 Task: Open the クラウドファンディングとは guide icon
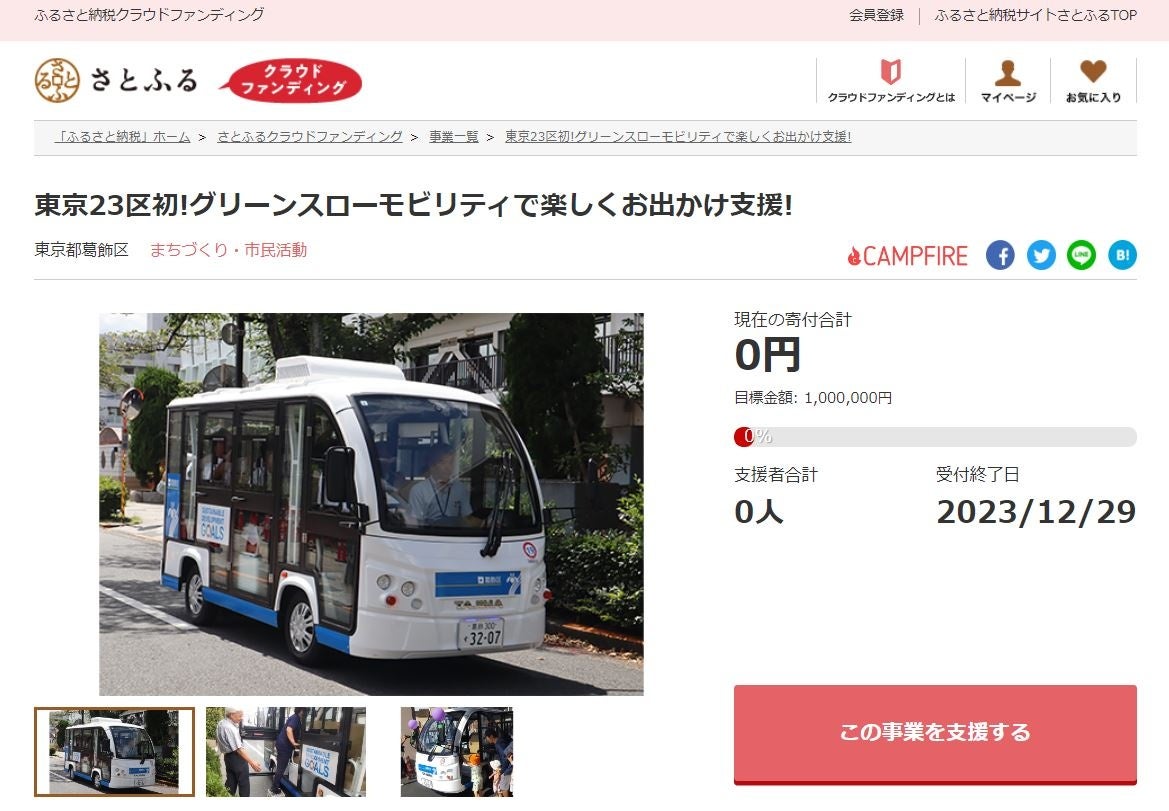(891, 72)
